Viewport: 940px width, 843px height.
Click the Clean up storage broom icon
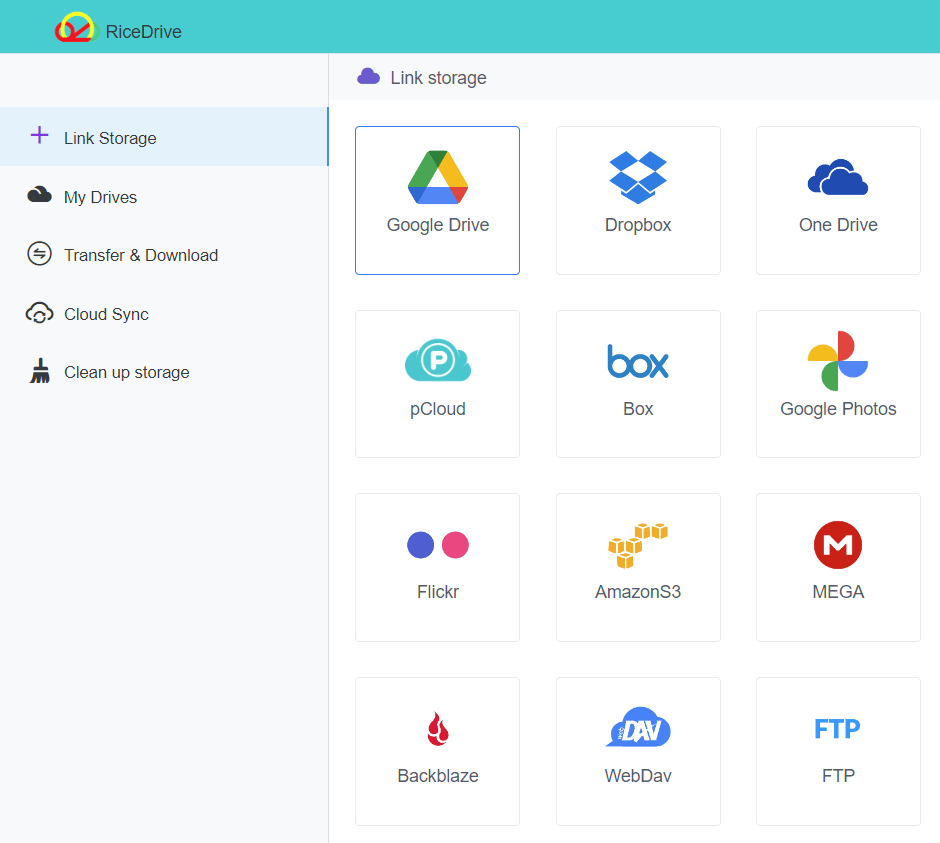[40, 371]
